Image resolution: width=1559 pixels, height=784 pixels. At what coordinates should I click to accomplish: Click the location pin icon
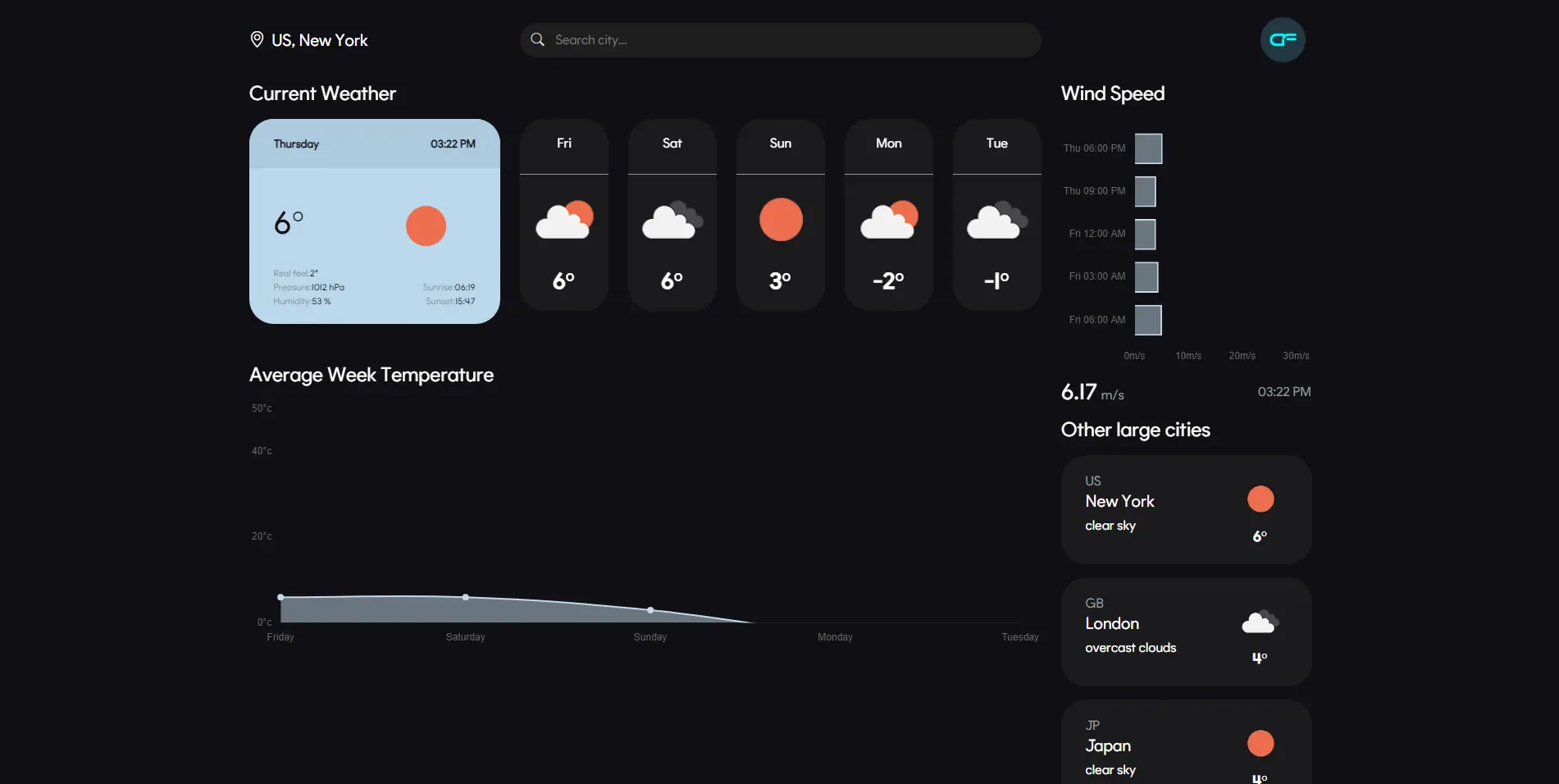[x=257, y=39]
